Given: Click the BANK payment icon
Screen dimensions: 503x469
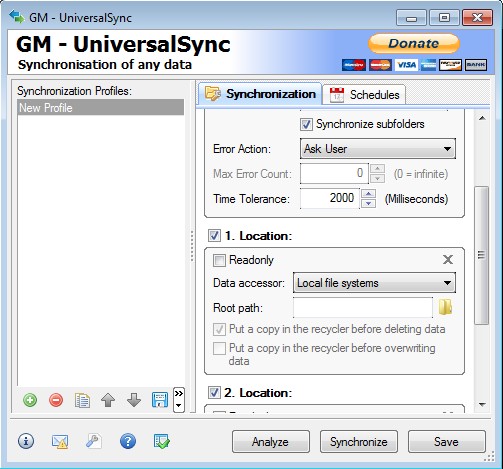Looking at the screenshot, I should (476, 65).
